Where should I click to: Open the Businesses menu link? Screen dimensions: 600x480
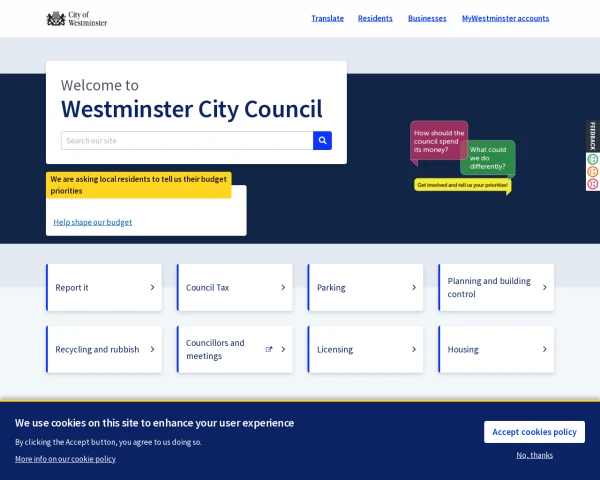click(x=427, y=18)
